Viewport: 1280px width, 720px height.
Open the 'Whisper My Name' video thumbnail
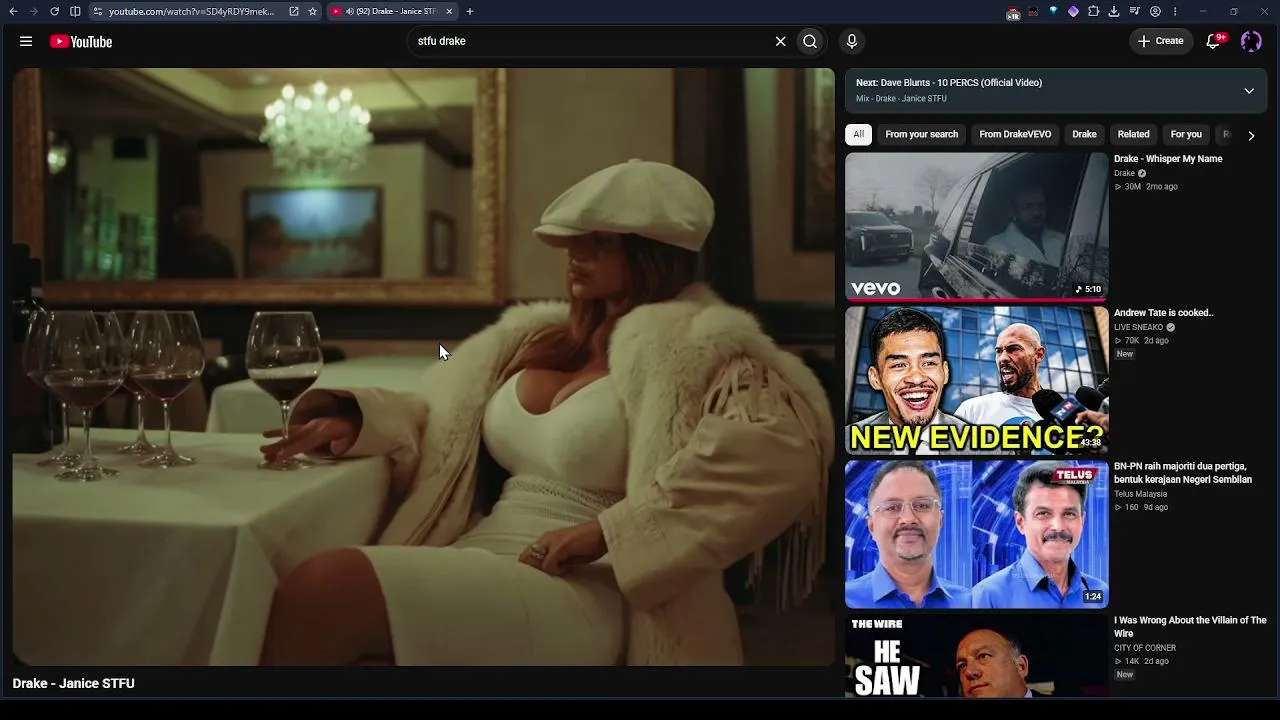tap(977, 226)
